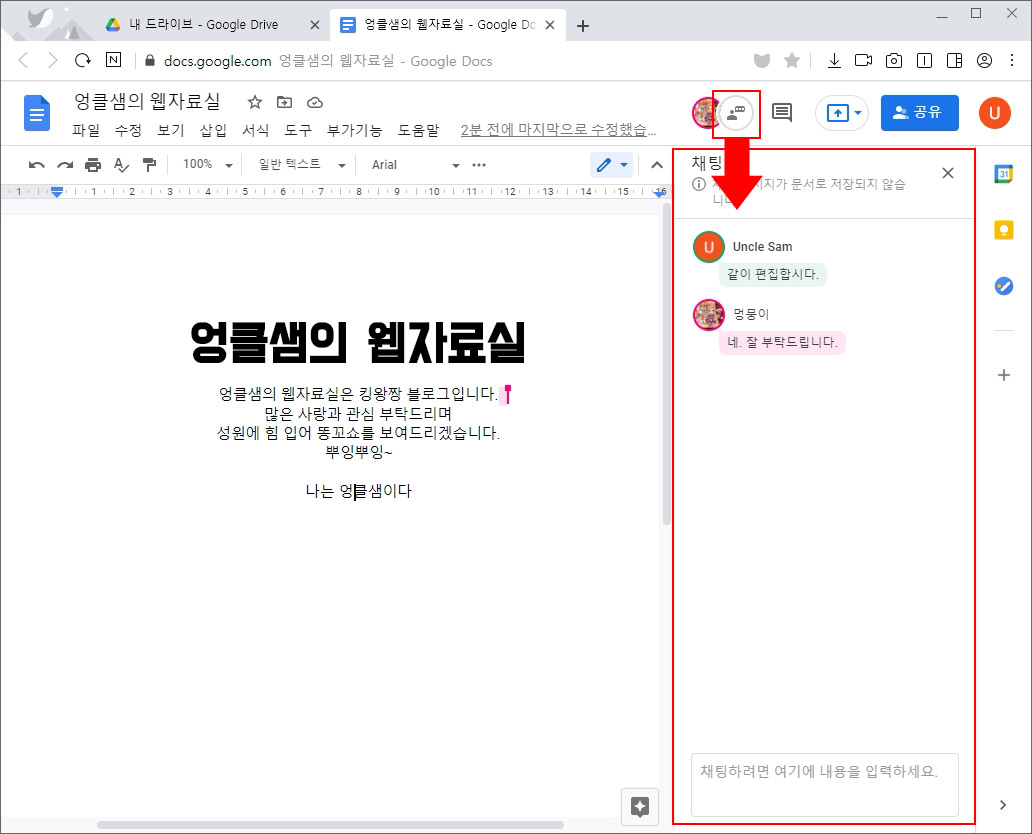Screen dimensions: 1032x834
Task: Click the left indent marker on the ruler
Action: pyautogui.click(x=57, y=192)
